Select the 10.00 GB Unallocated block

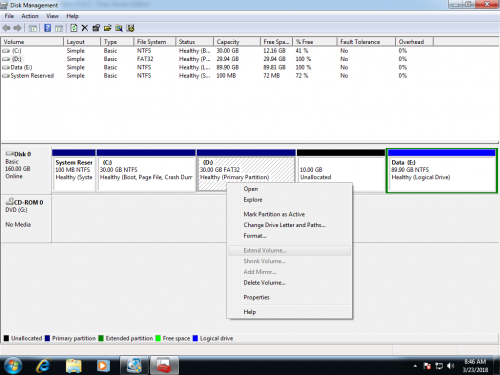coord(341,170)
